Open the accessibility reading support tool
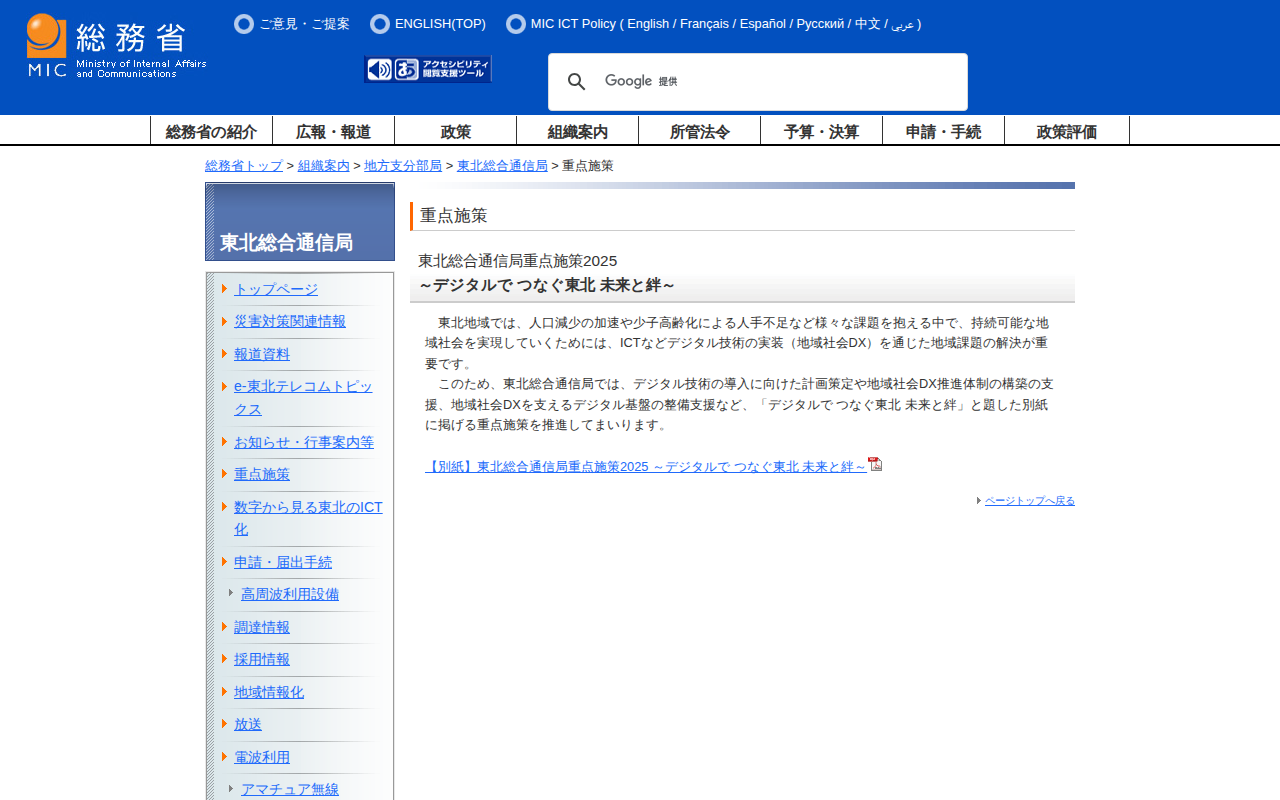Viewport: 1280px width, 800px height. [x=428, y=69]
